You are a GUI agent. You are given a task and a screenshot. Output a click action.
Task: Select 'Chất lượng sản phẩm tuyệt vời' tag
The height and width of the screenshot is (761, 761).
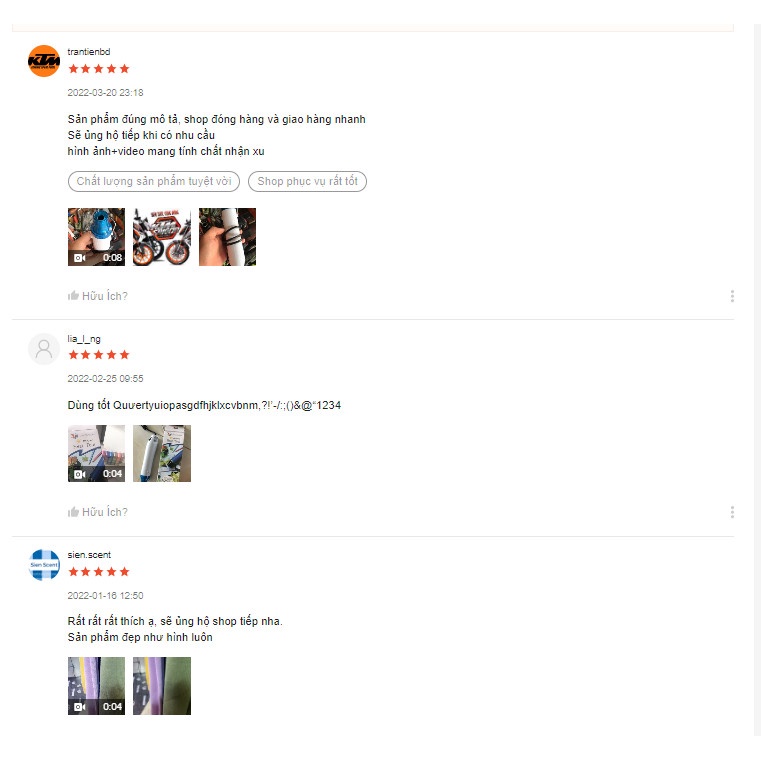click(154, 182)
